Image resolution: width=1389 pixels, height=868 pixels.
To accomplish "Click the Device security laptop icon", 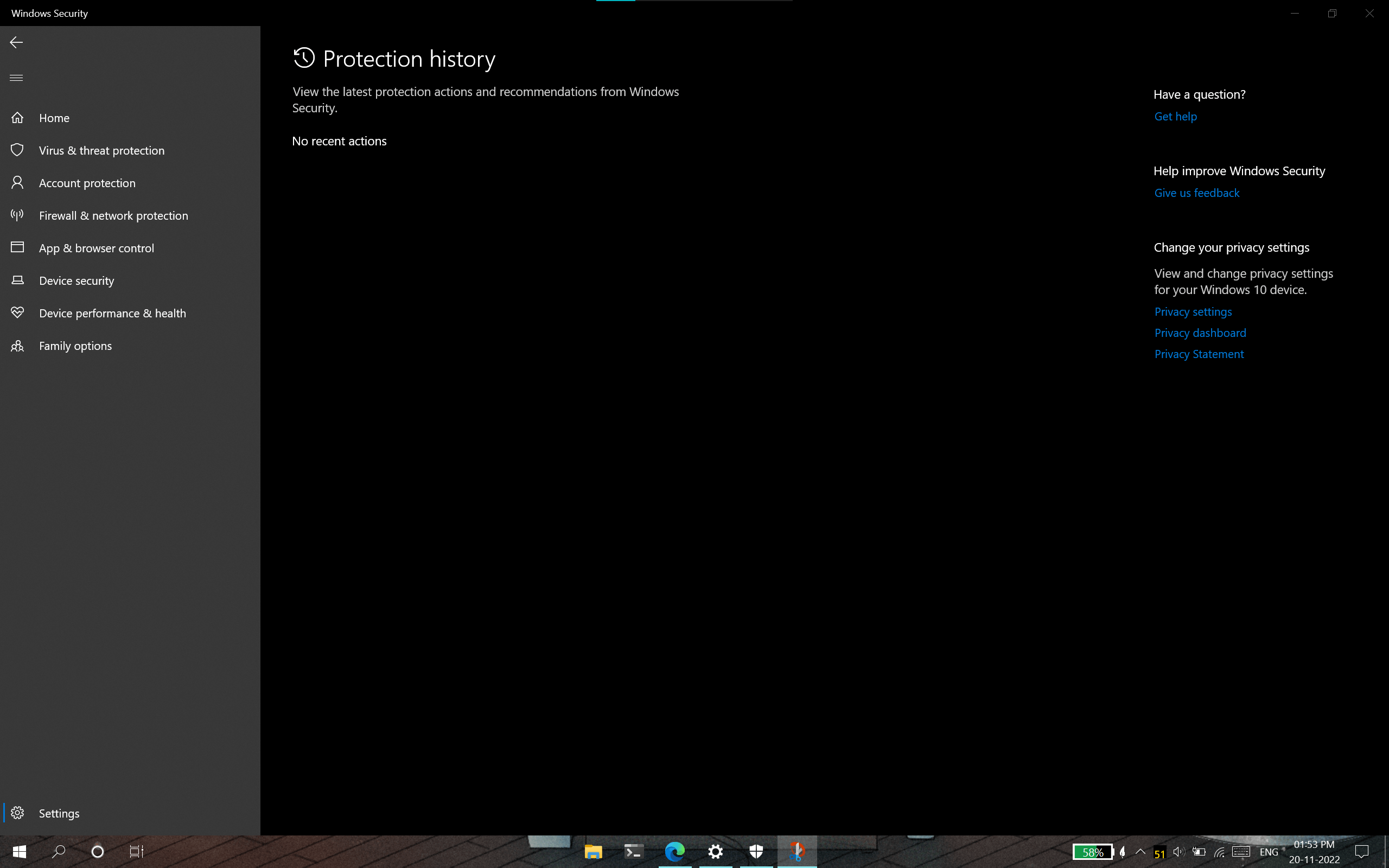I will point(17,280).
